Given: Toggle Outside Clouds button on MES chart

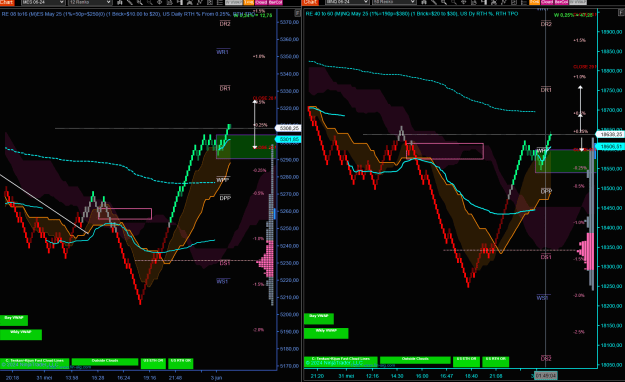Looking at the screenshot, I should point(105,362).
